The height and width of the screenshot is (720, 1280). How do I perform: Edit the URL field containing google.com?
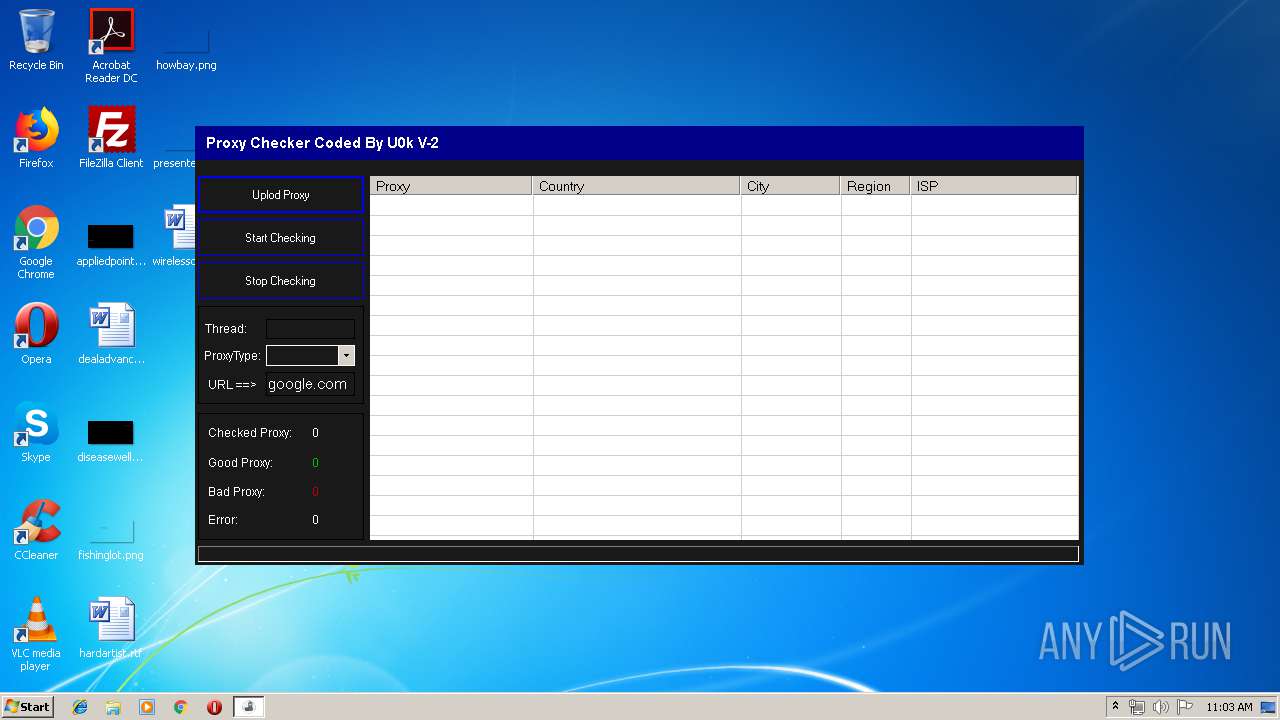click(x=310, y=384)
